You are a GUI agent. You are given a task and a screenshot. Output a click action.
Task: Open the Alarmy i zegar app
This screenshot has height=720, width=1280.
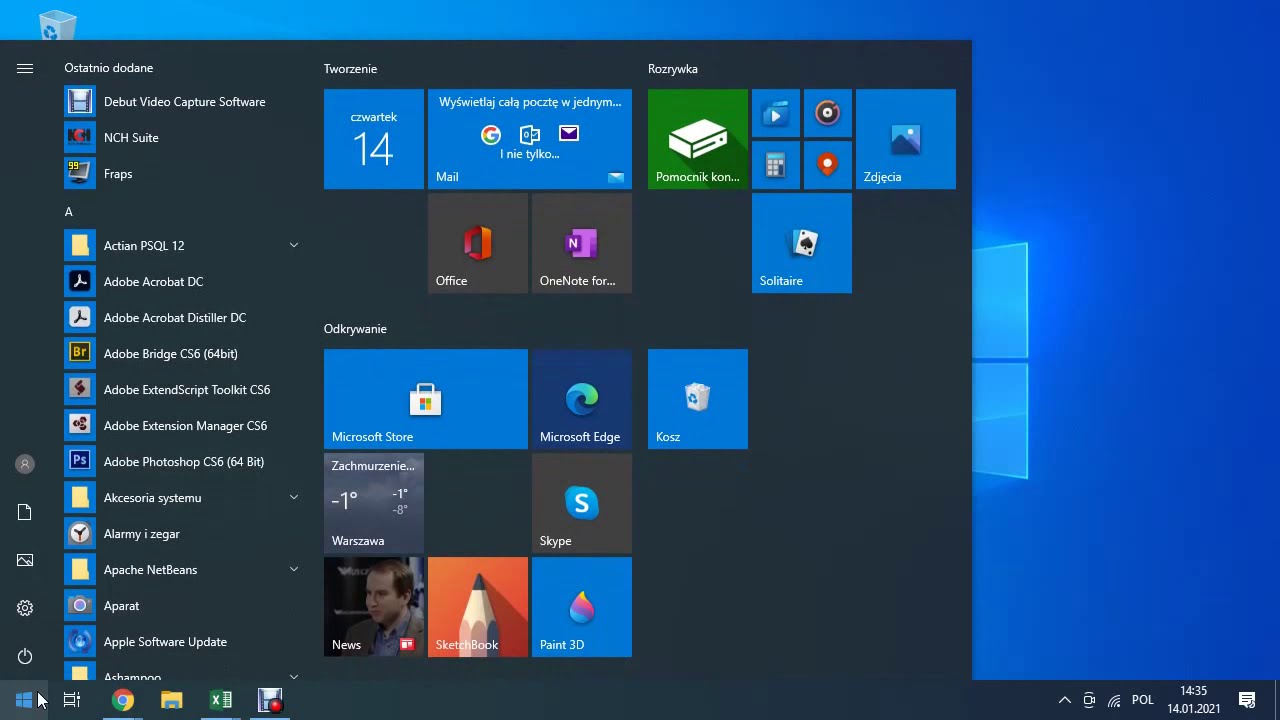(184, 534)
